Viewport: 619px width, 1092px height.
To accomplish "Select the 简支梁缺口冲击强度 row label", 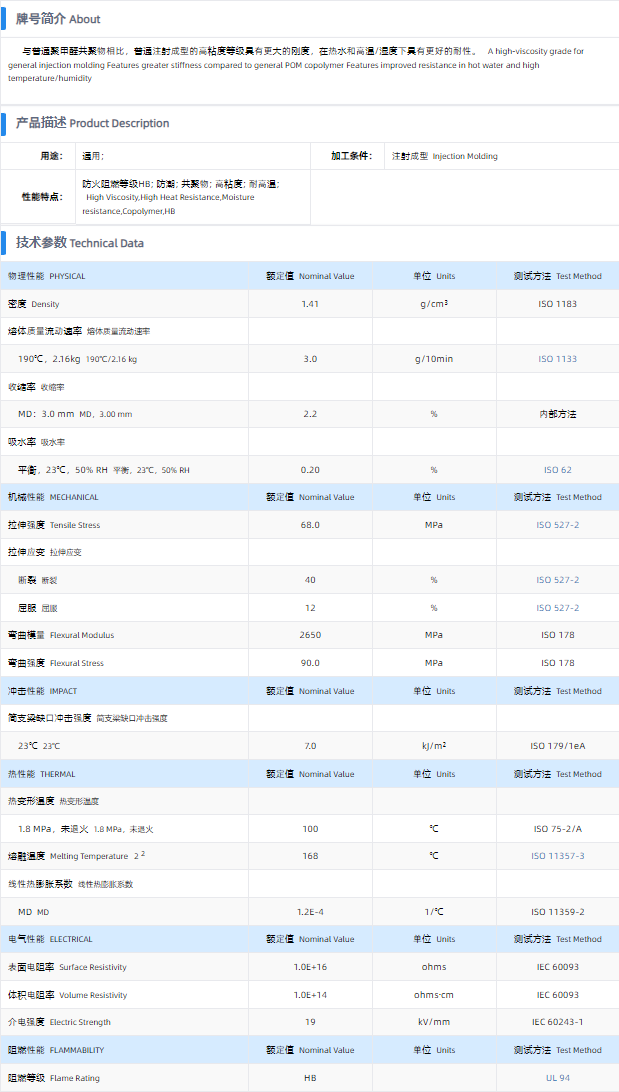I will [87, 718].
